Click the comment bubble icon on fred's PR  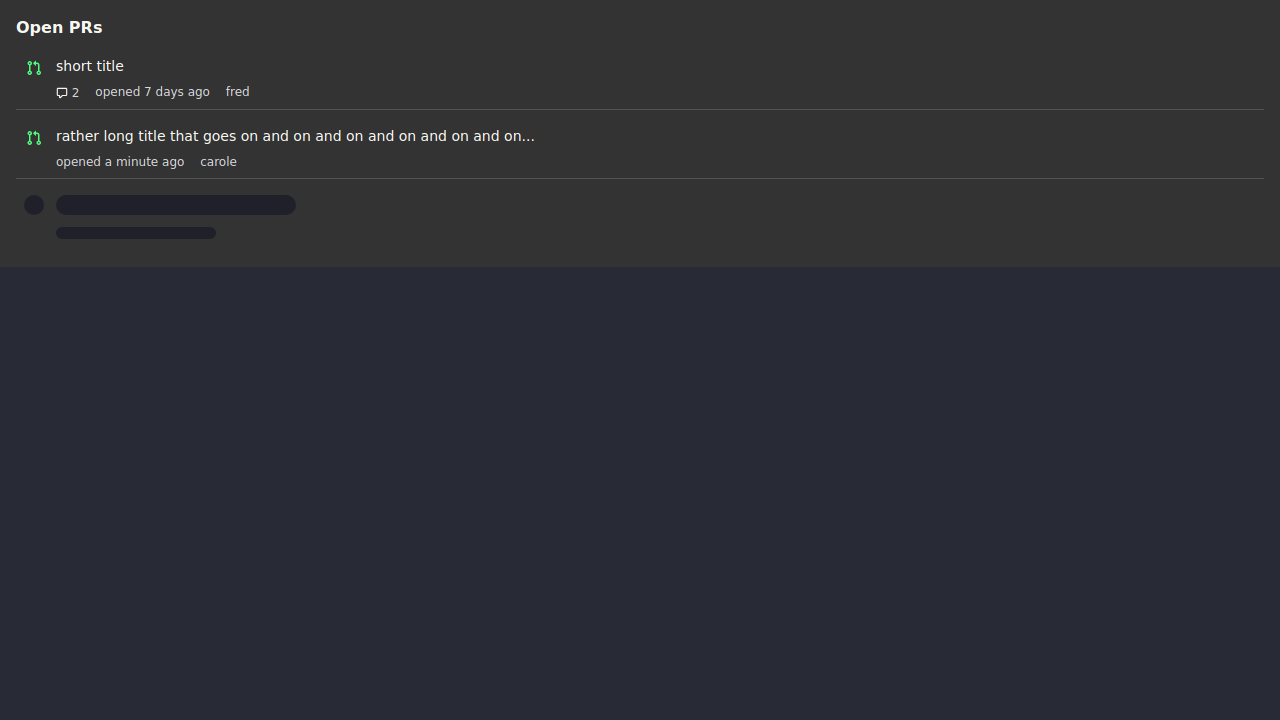pyautogui.click(x=62, y=93)
